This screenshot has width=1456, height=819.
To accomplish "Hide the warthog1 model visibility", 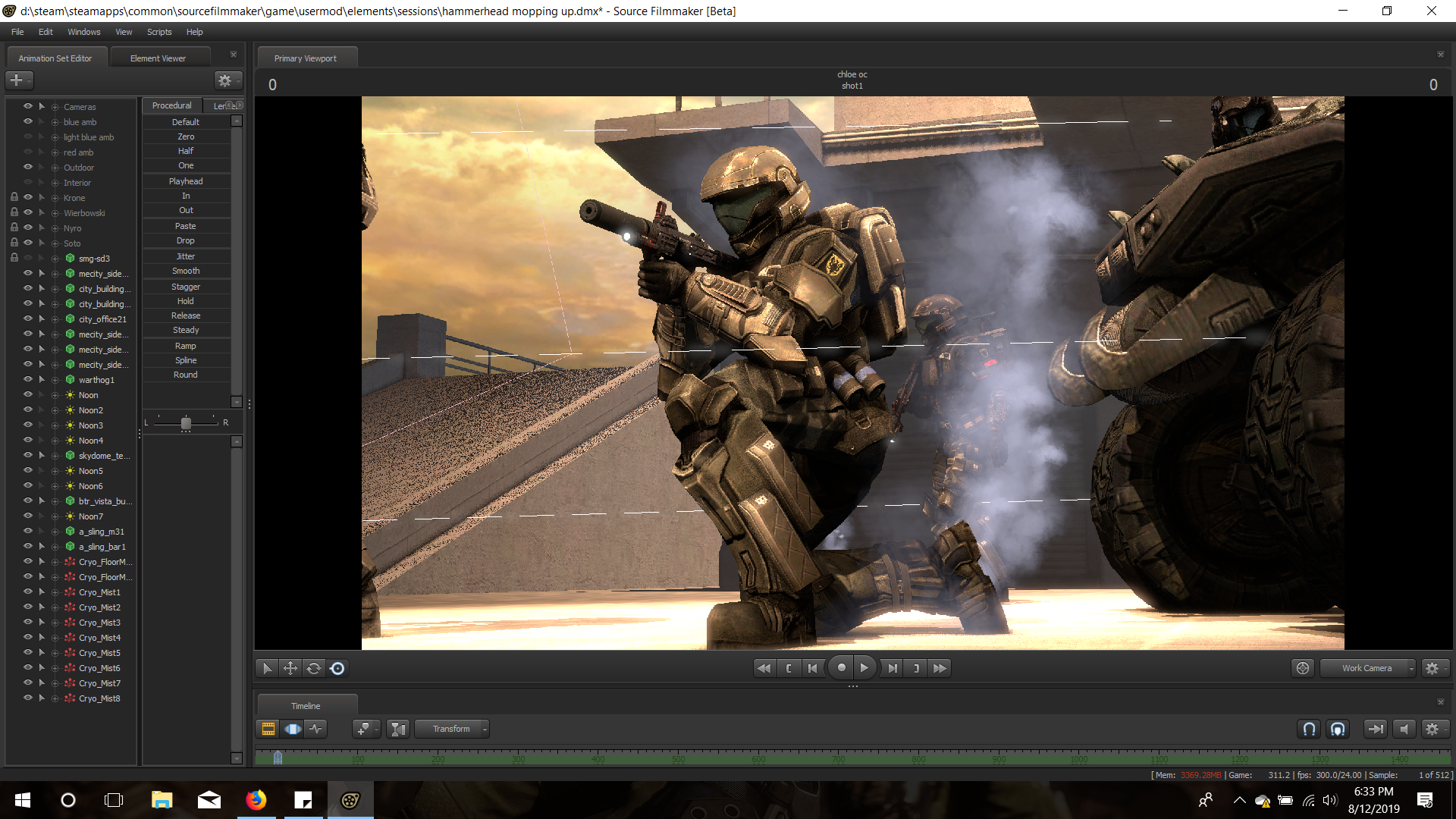I will click(27, 379).
